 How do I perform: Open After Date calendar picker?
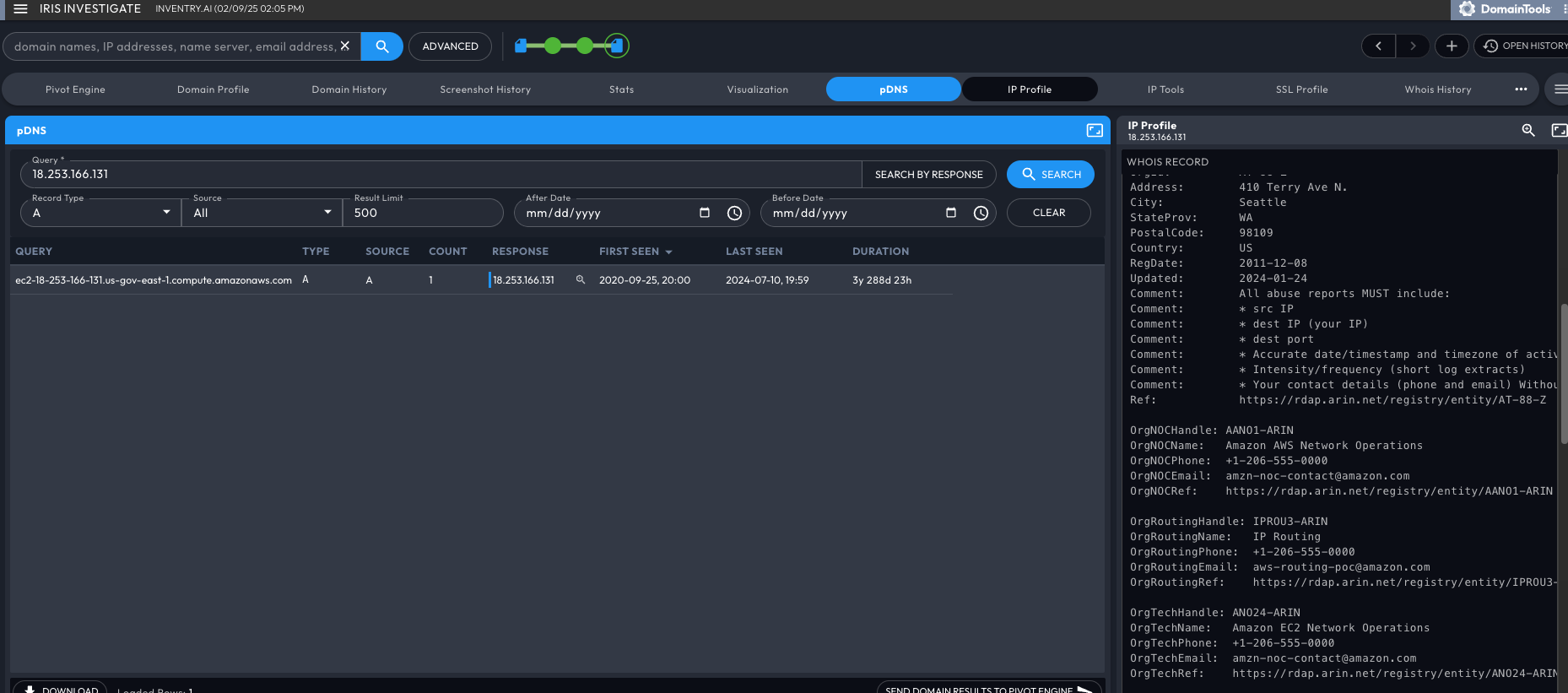[x=705, y=213]
